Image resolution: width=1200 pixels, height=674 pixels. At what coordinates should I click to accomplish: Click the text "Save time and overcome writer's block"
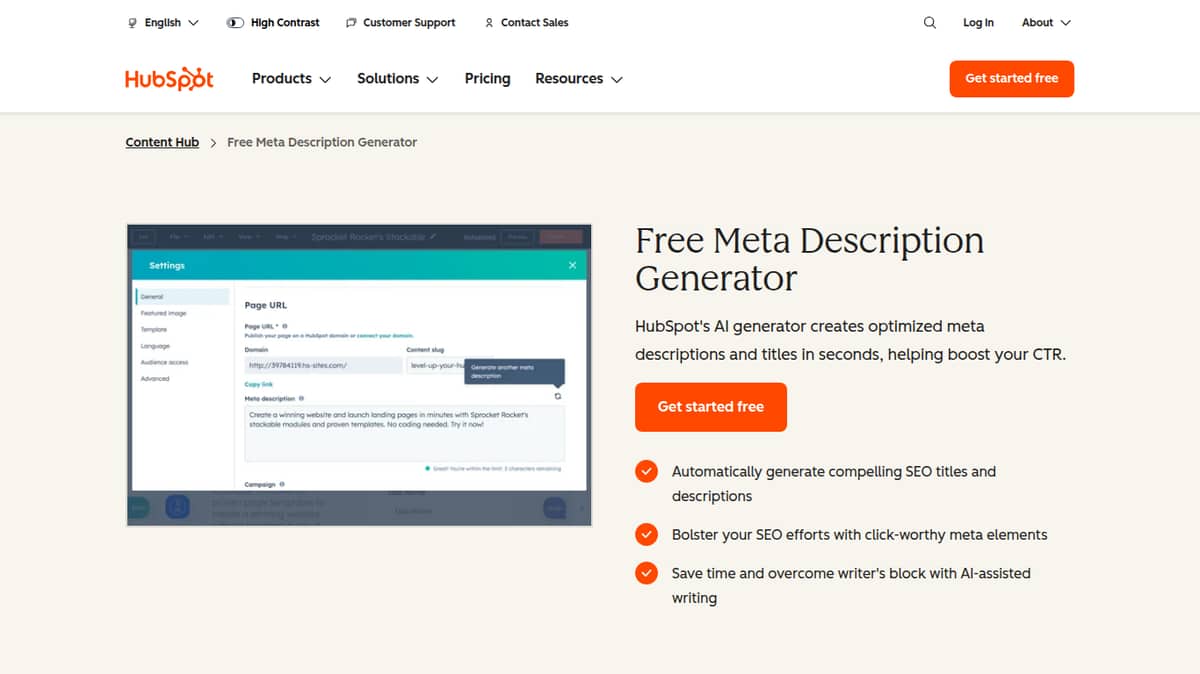point(851,585)
